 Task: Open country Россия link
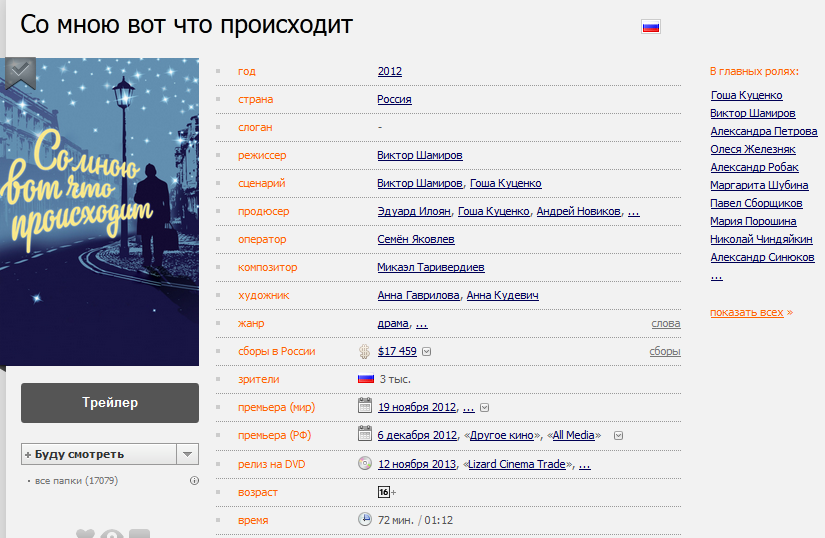coord(394,99)
